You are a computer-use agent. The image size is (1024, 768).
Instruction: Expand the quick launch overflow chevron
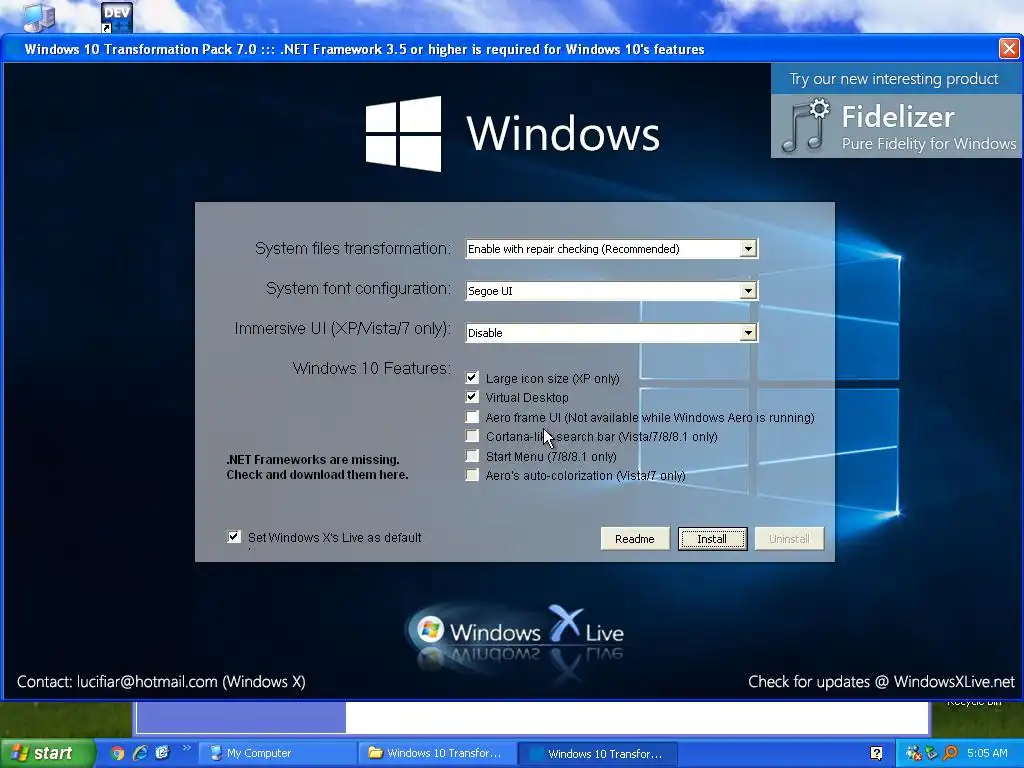click(x=186, y=748)
